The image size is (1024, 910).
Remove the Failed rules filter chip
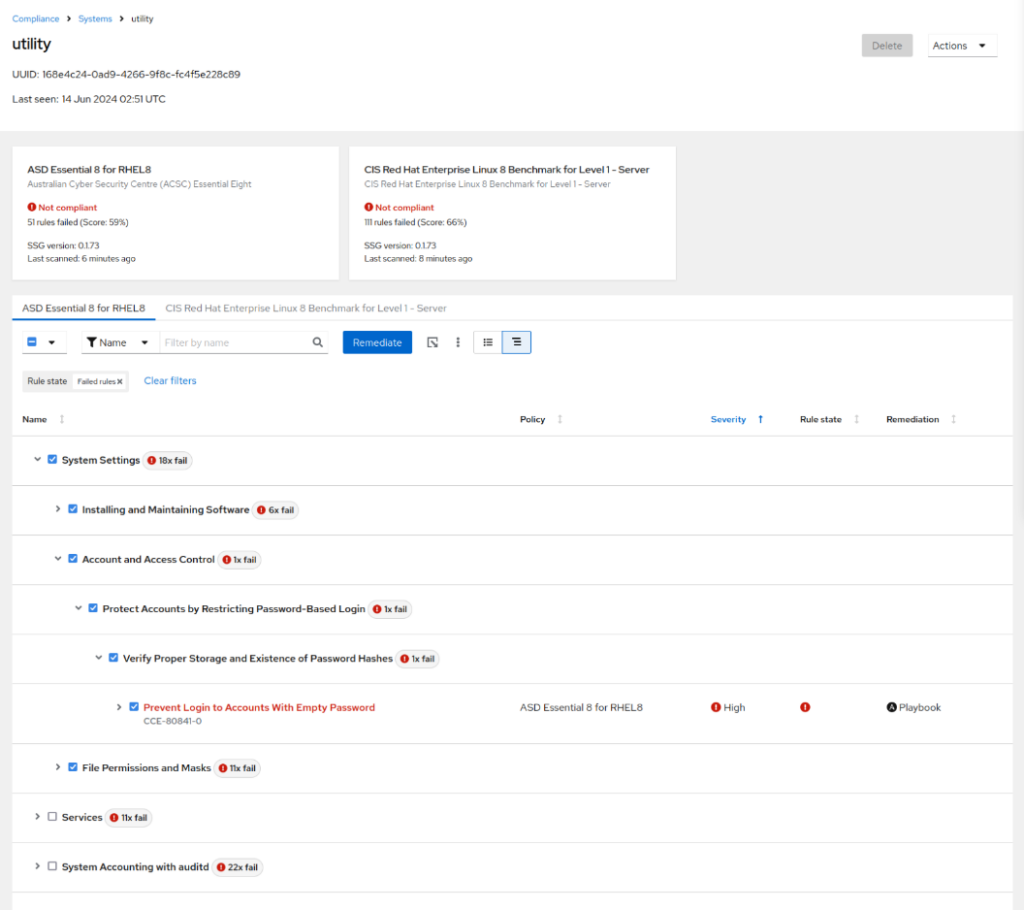120,381
